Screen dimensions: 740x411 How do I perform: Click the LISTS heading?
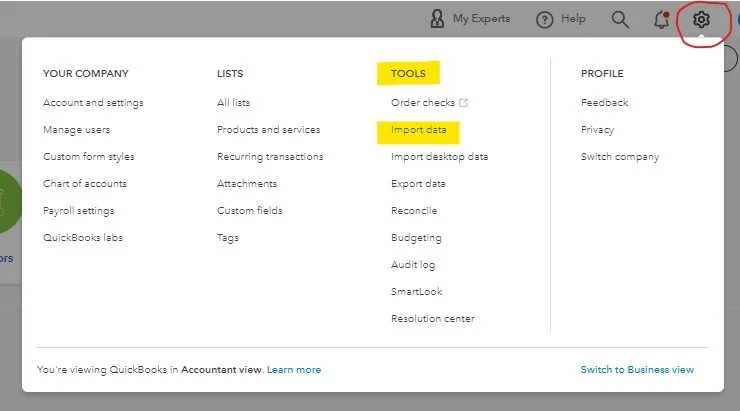pos(230,74)
